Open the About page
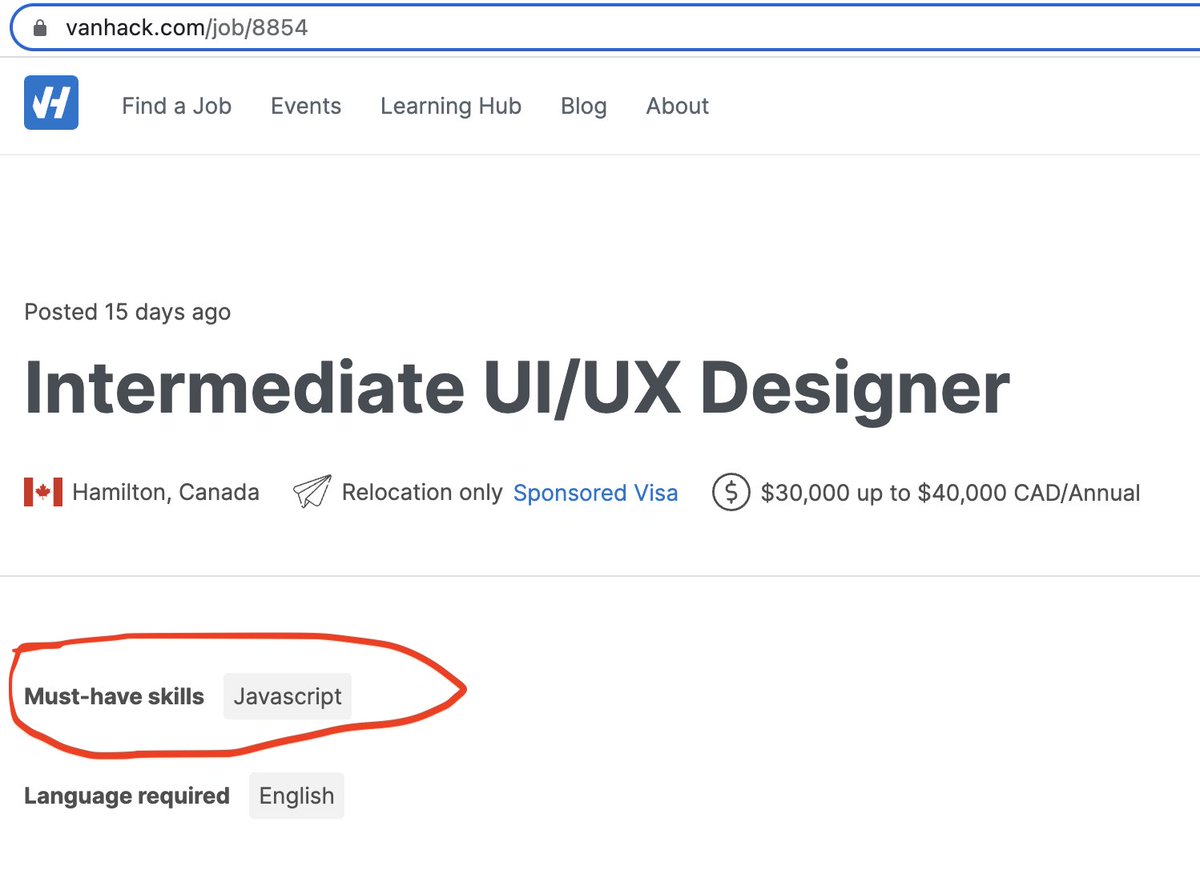The height and width of the screenshot is (891, 1200). tap(678, 106)
